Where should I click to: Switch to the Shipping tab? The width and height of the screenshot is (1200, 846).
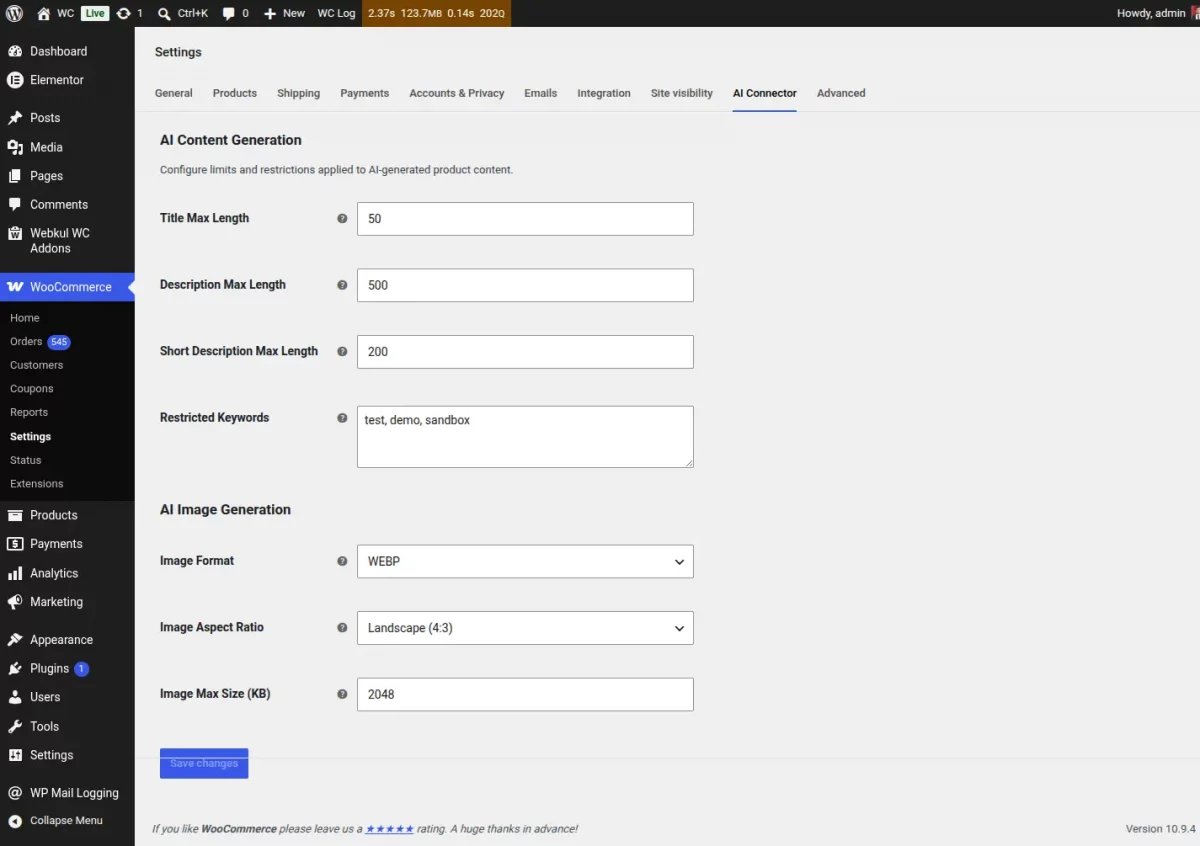point(299,93)
